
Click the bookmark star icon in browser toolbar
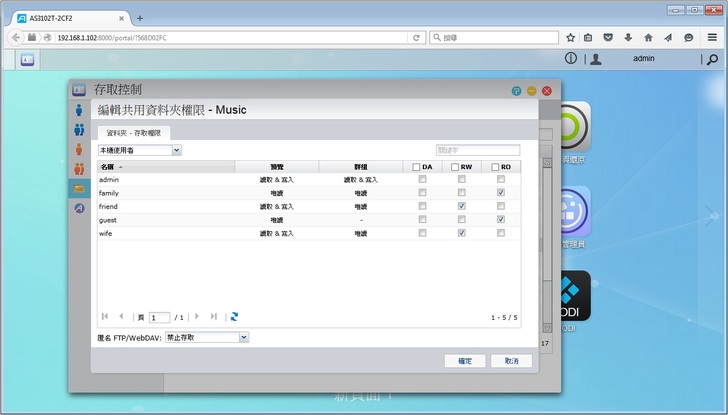pyautogui.click(x=571, y=37)
